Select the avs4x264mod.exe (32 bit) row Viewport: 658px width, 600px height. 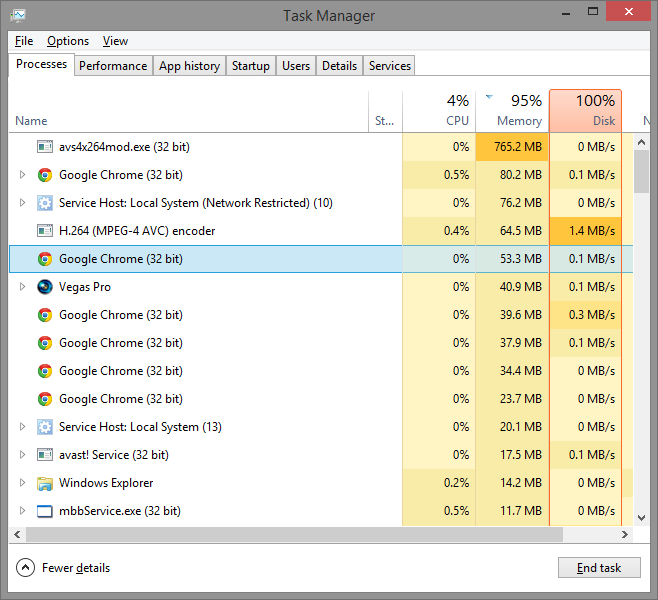point(321,147)
